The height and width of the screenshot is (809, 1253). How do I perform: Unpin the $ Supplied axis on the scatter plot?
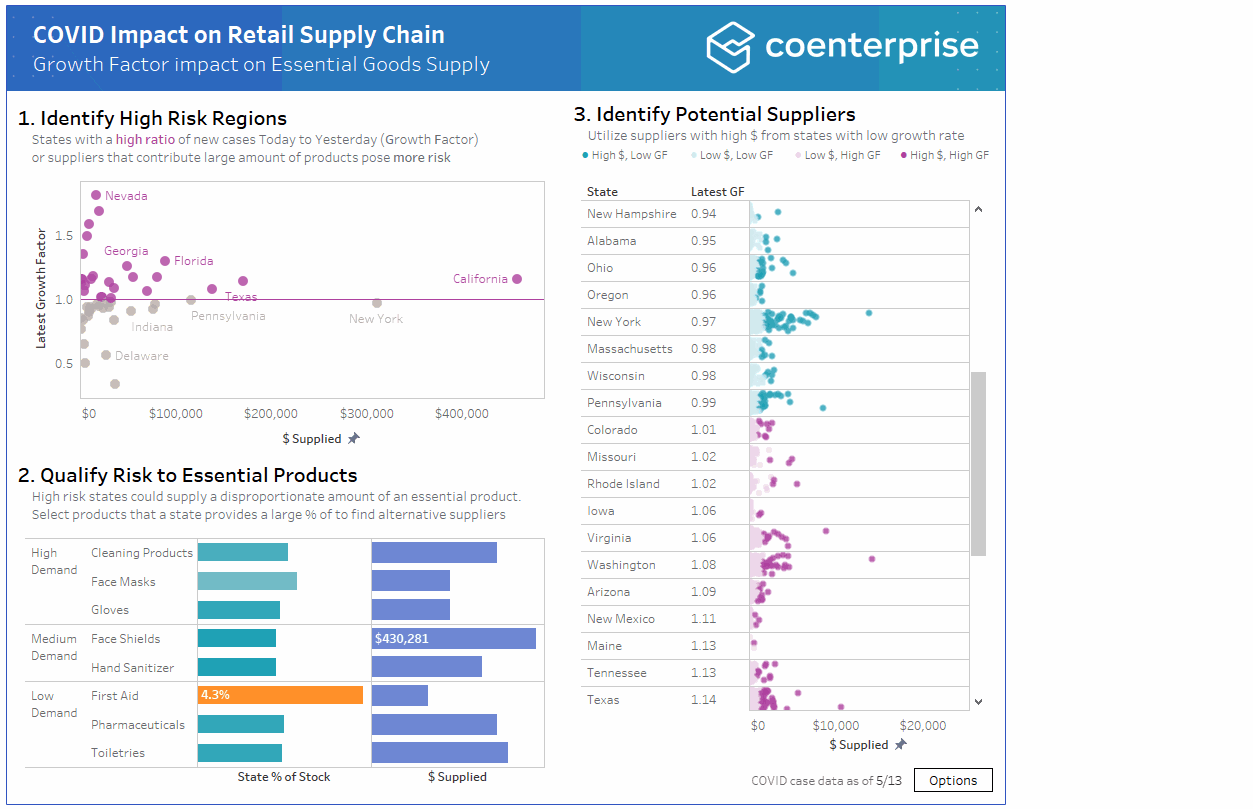(355, 438)
